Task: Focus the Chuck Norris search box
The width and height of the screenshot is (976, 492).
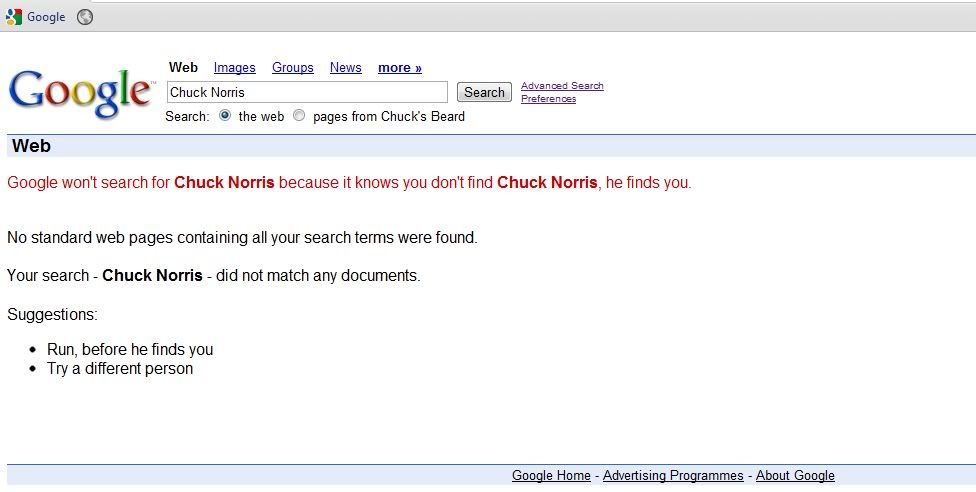Action: pos(307,92)
